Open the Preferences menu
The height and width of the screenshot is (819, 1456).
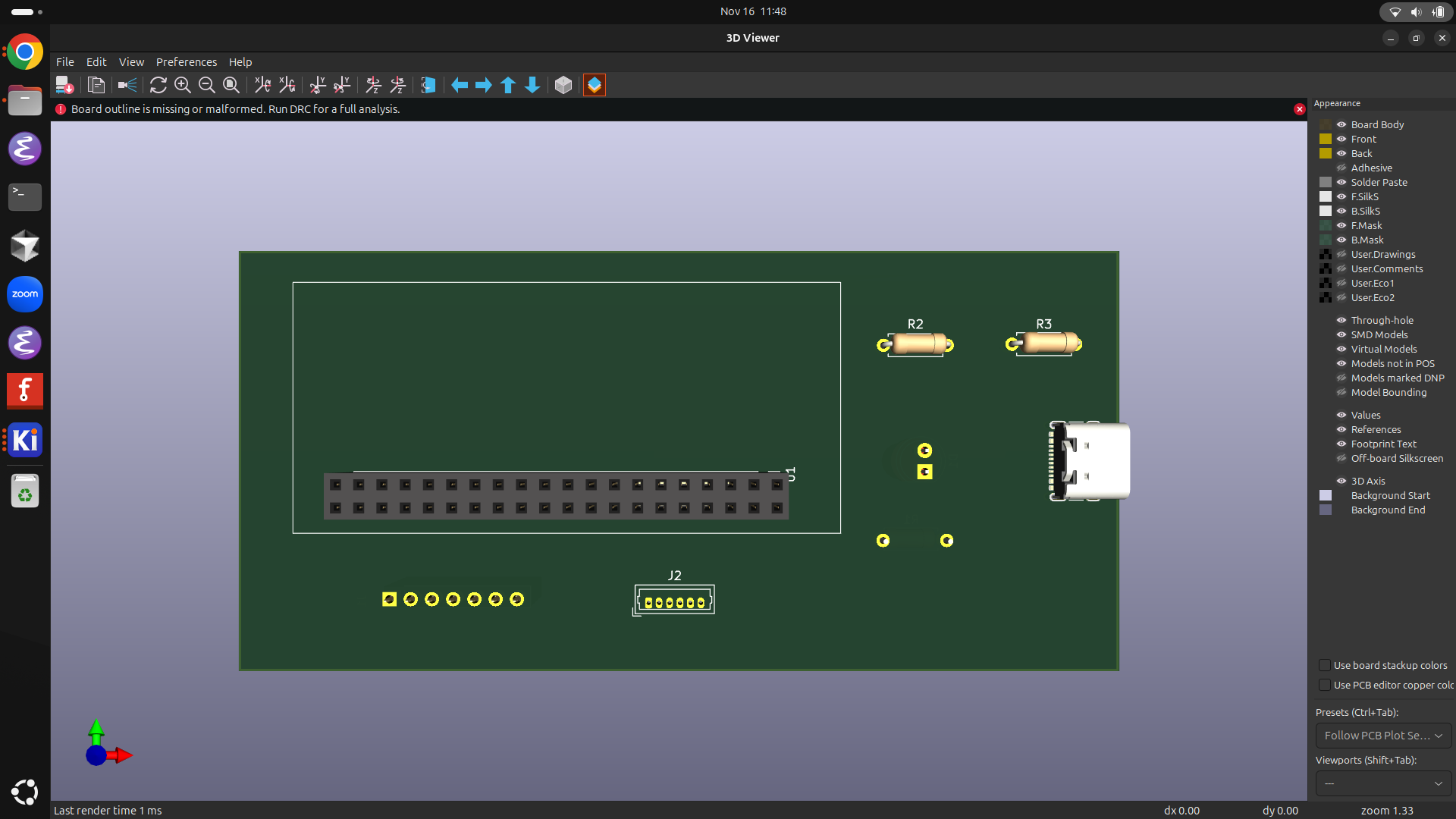tap(186, 62)
